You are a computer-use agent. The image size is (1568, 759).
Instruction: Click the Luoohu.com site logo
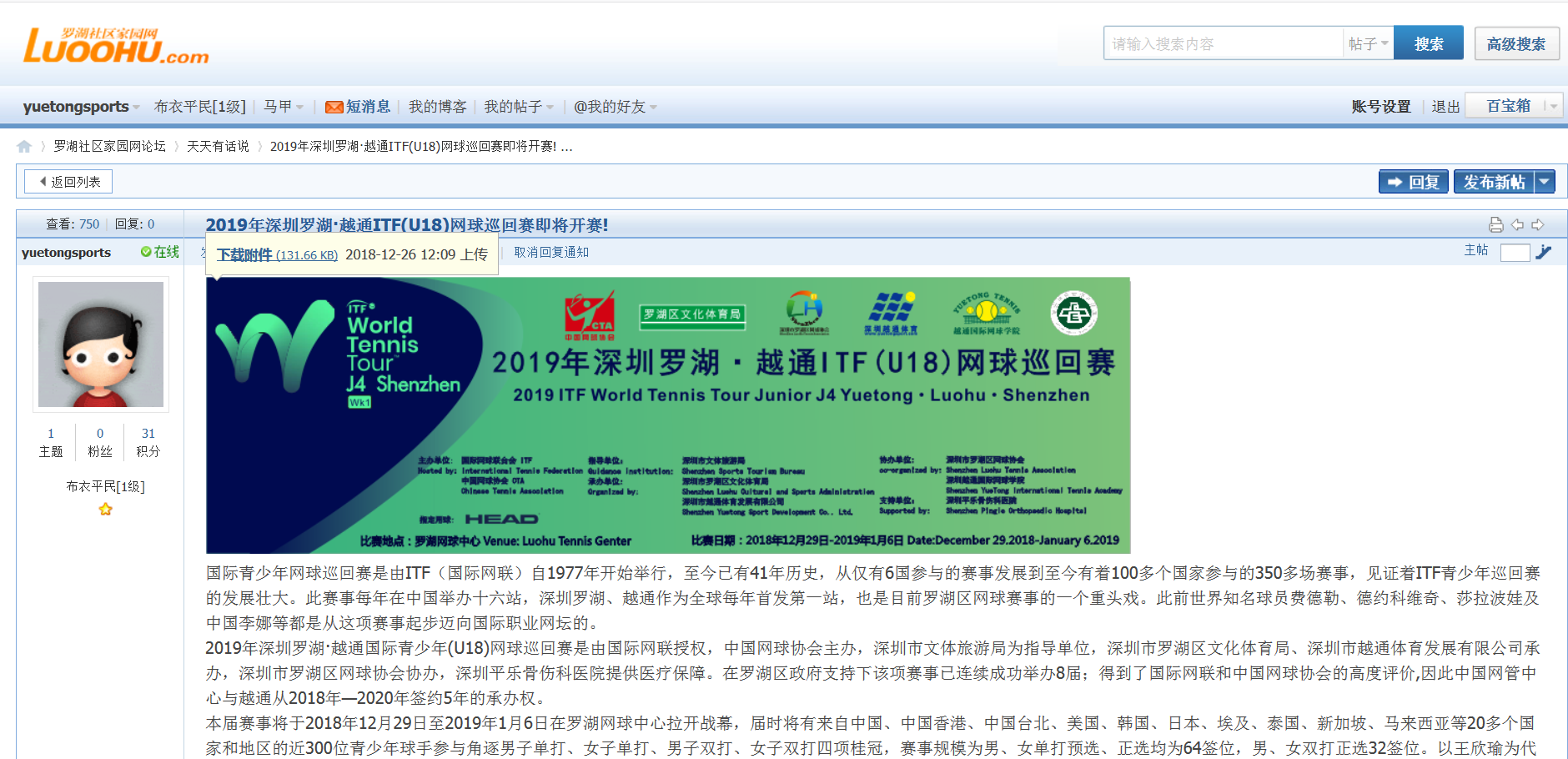click(116, 47)
